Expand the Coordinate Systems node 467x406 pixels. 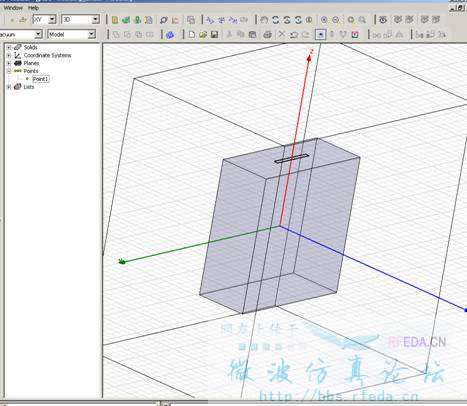click(9, 55)
